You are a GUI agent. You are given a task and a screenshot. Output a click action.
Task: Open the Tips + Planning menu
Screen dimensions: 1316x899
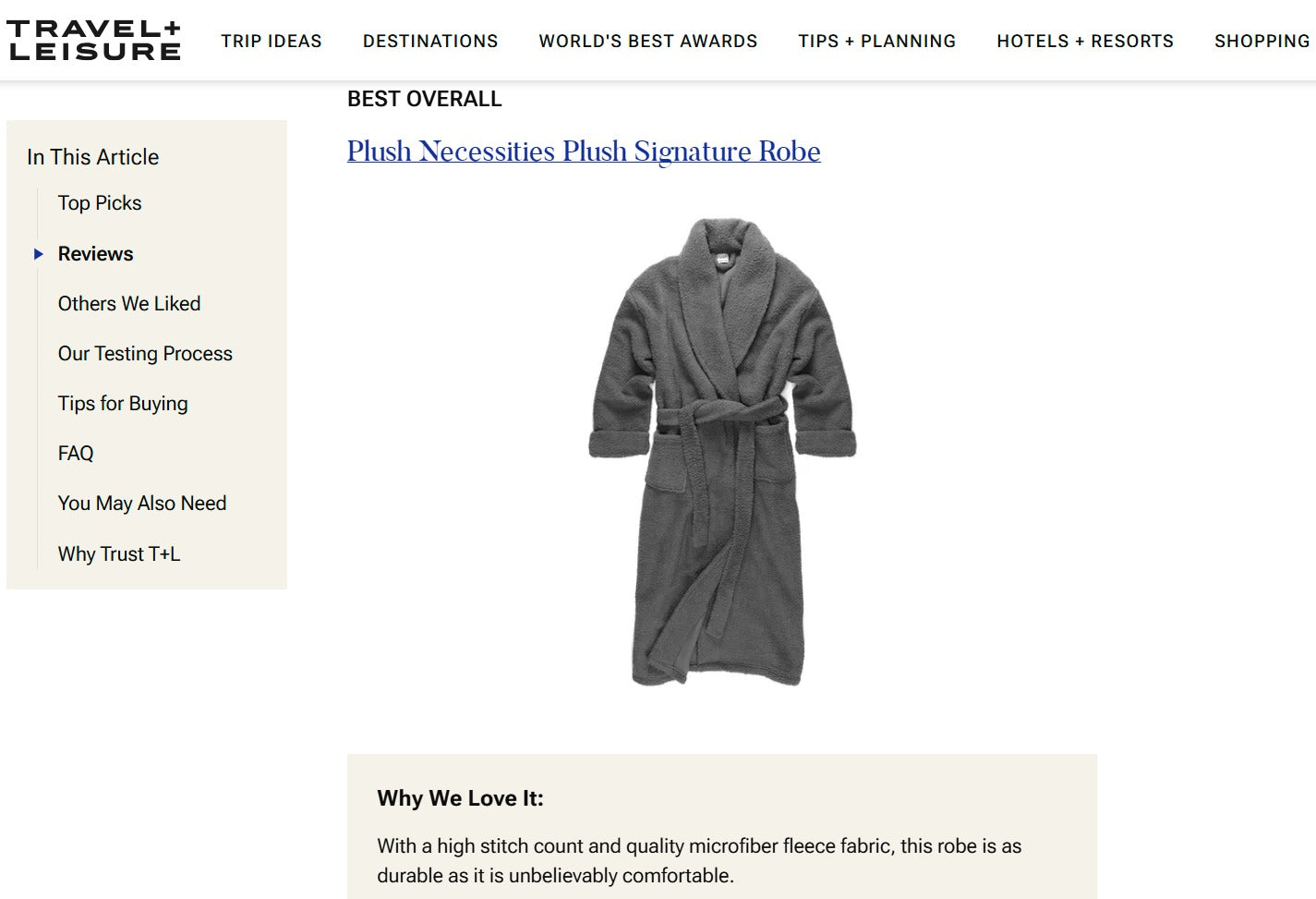coord(876,42)
